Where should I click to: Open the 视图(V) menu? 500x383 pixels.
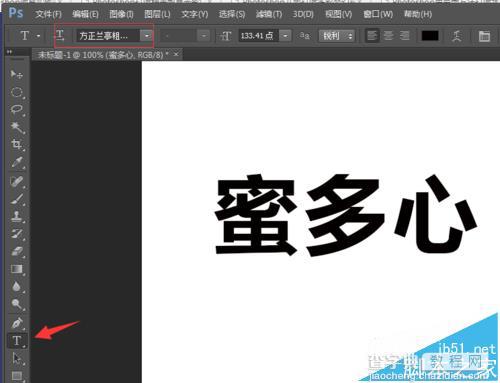coord(338,14)
